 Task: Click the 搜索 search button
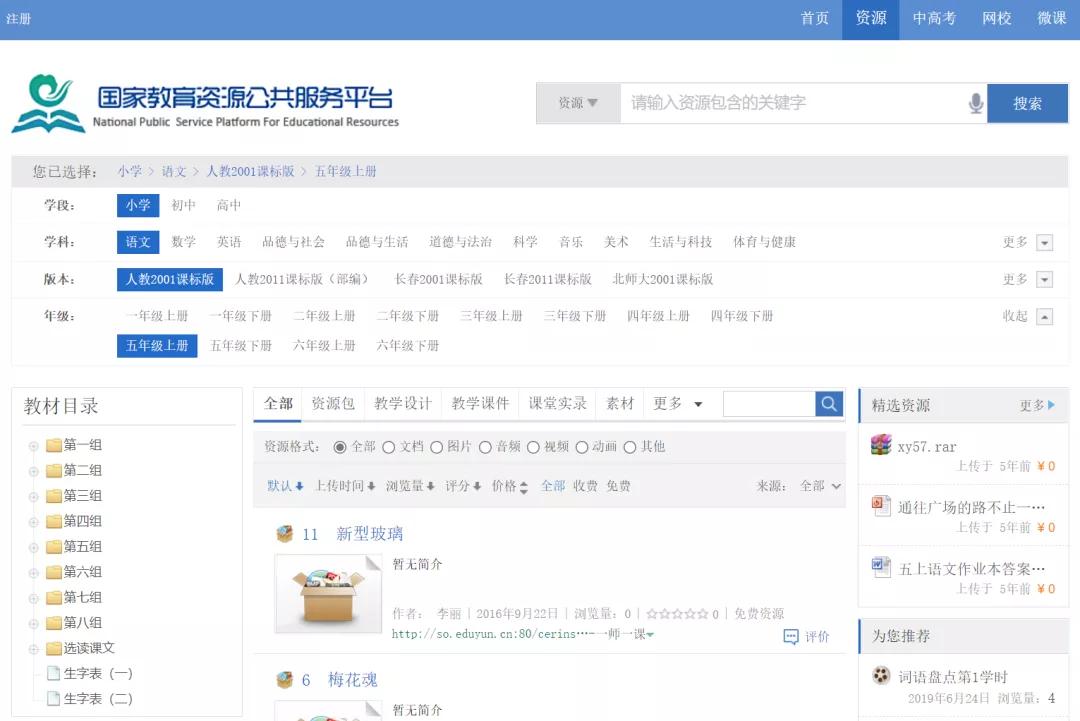[1027, 103]
